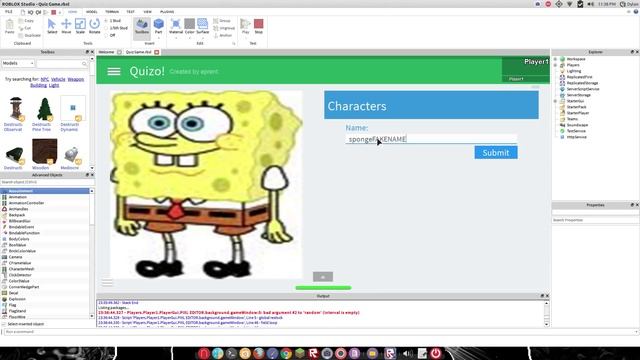Click the Ungroup button
Viewport: 640px width, 360px height.
tap(224, 28)
